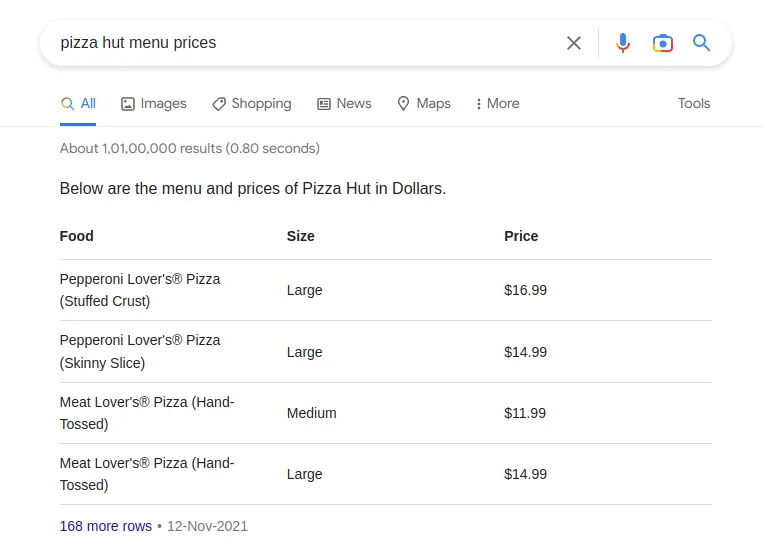Click the snippet sentence about Pizza Hut in Dollars

click(253, 188)
